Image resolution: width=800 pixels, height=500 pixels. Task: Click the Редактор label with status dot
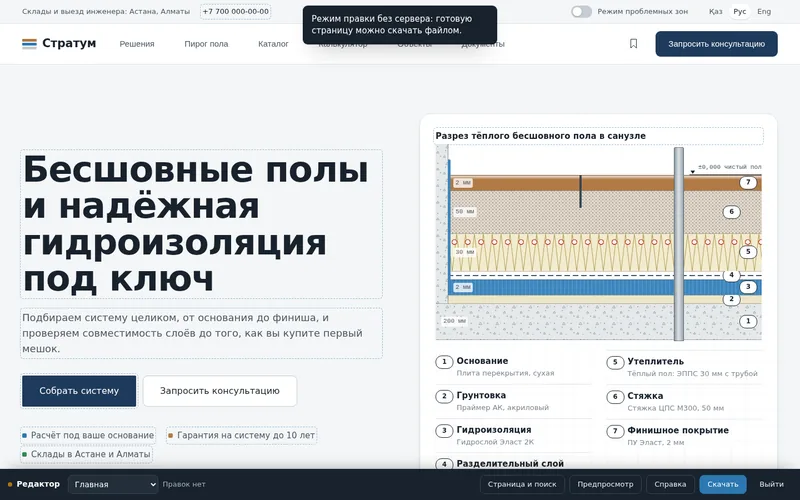(34, 484)
